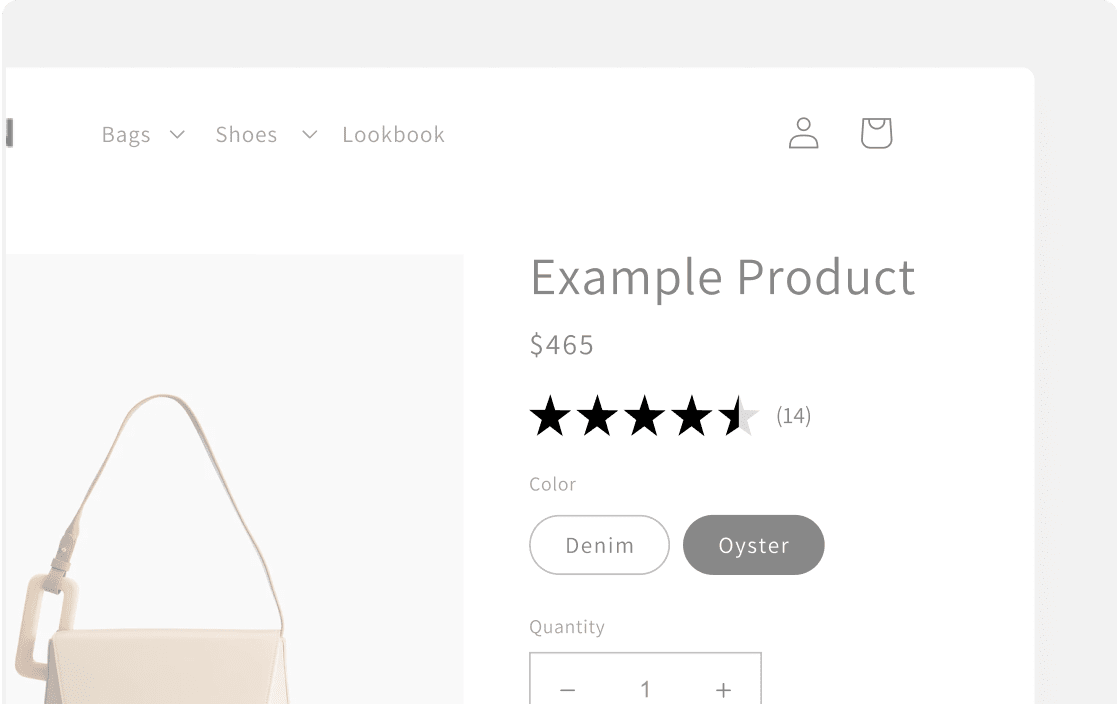Open the shopping bag cart icon
Screen dimensions: 1117x704
pyautogui.click(x=876, y=133)
